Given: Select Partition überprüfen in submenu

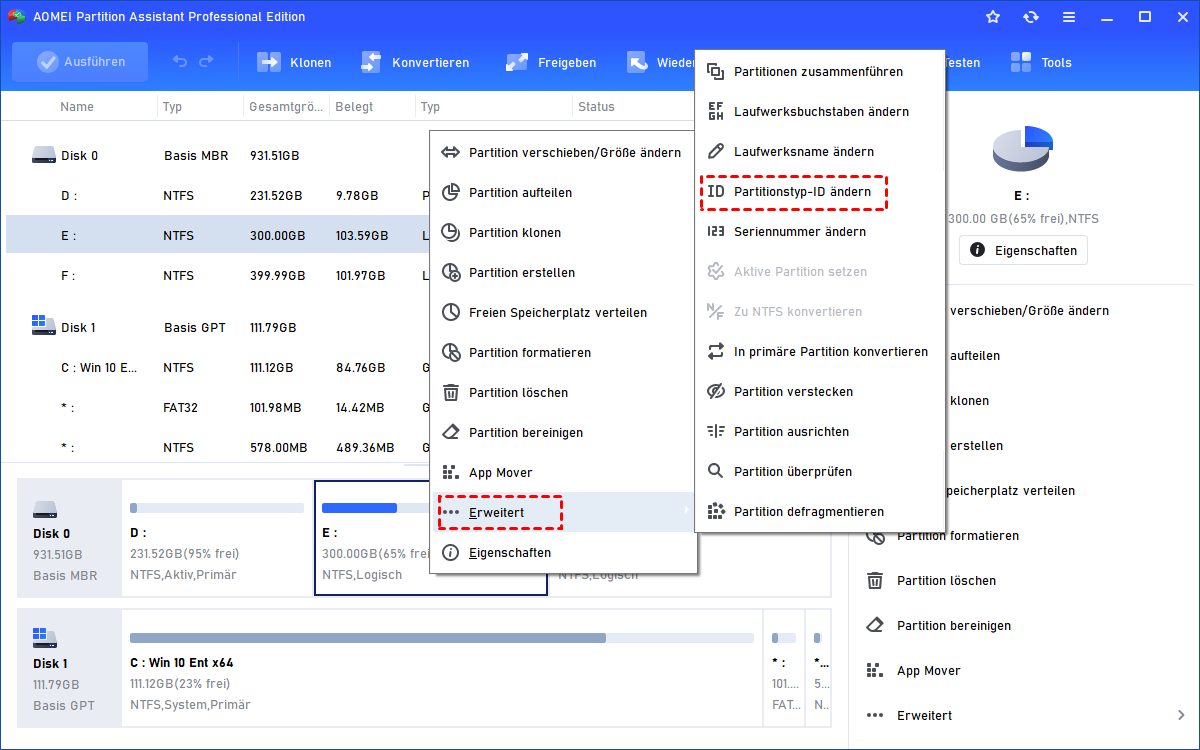Looking at the screenshot, I should coord(820,471).
